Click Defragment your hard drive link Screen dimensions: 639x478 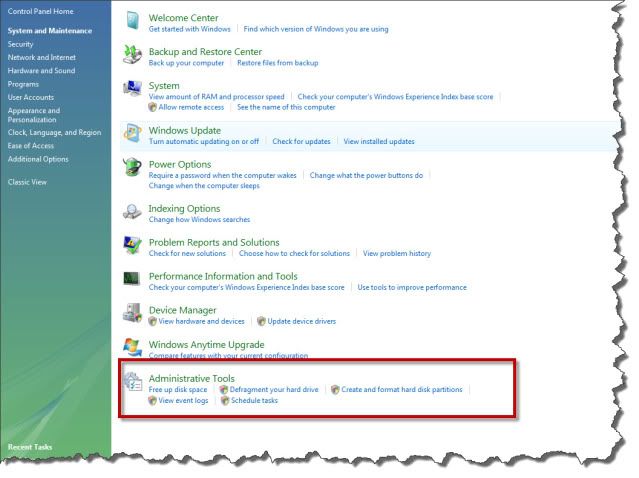[x=274, y=390]
